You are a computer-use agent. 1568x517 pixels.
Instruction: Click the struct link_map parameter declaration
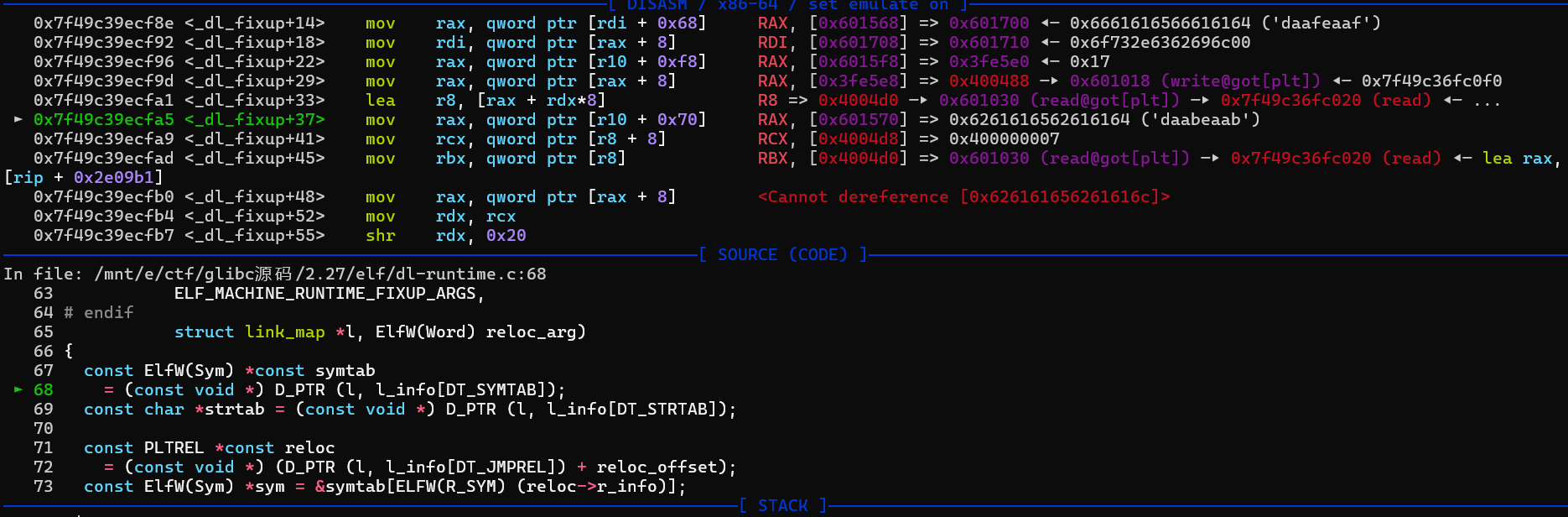coord(249,332)
